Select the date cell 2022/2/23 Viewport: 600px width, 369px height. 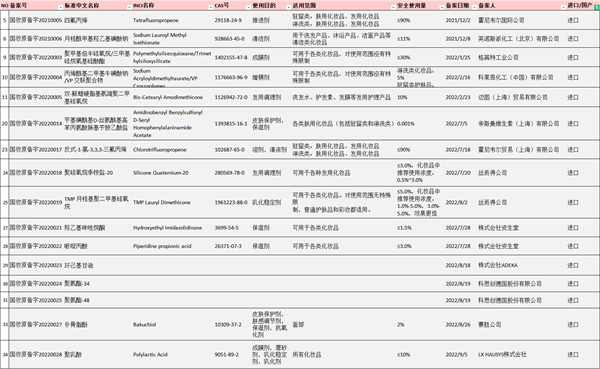tap(460, 97)
